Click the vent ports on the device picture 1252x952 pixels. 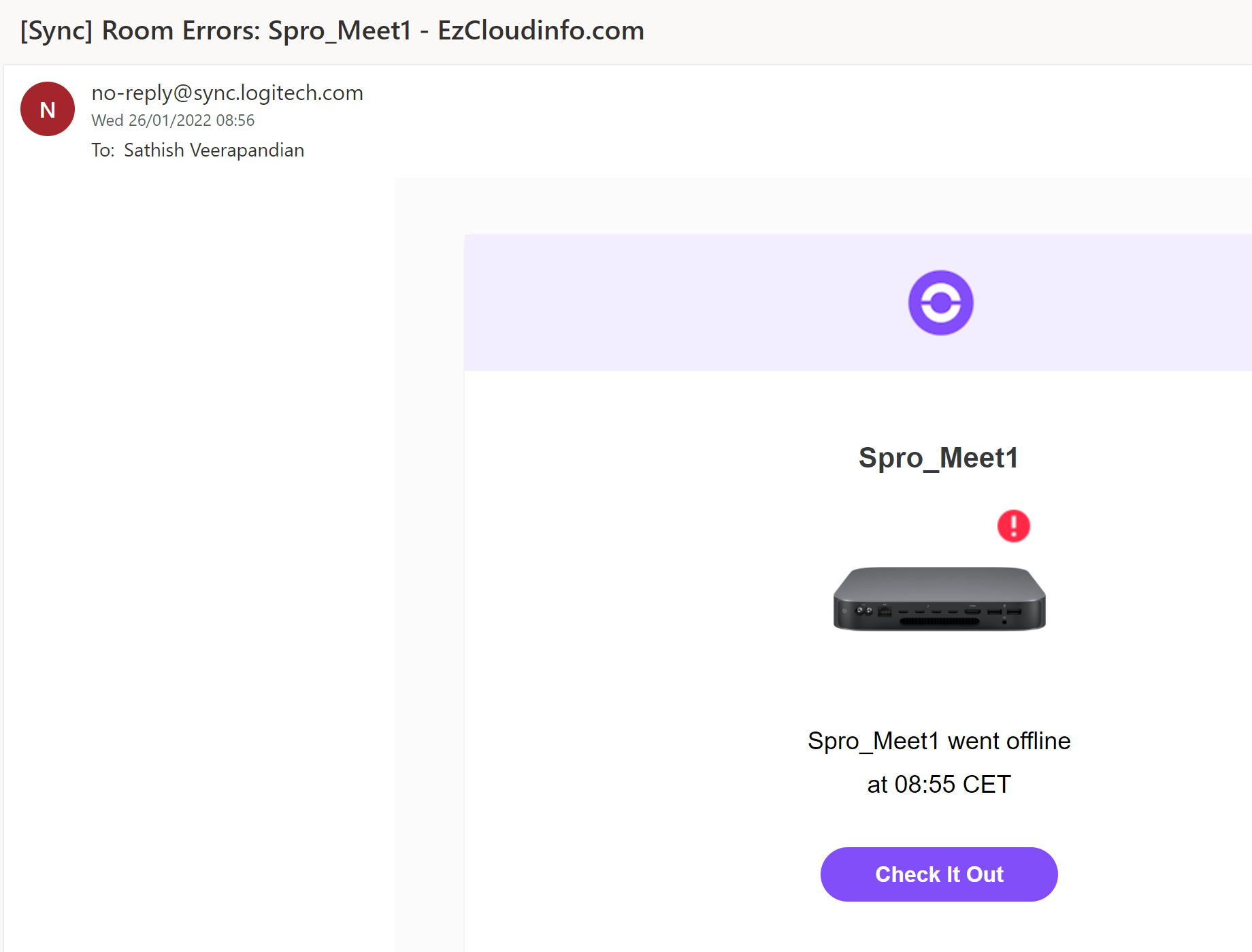point(939,621)
